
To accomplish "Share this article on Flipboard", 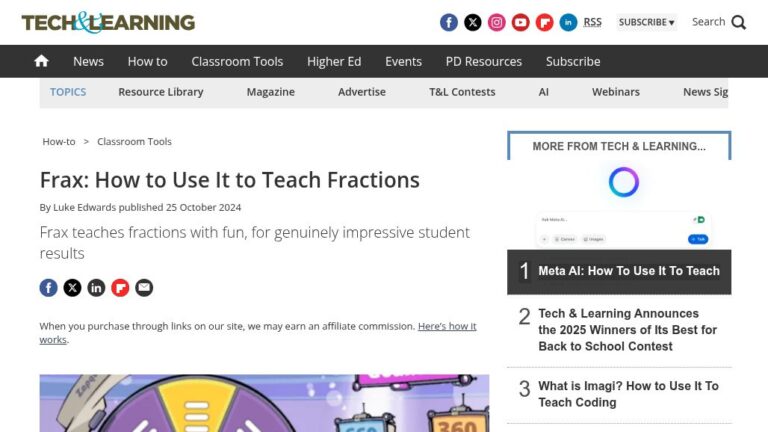I will [120, 288].
